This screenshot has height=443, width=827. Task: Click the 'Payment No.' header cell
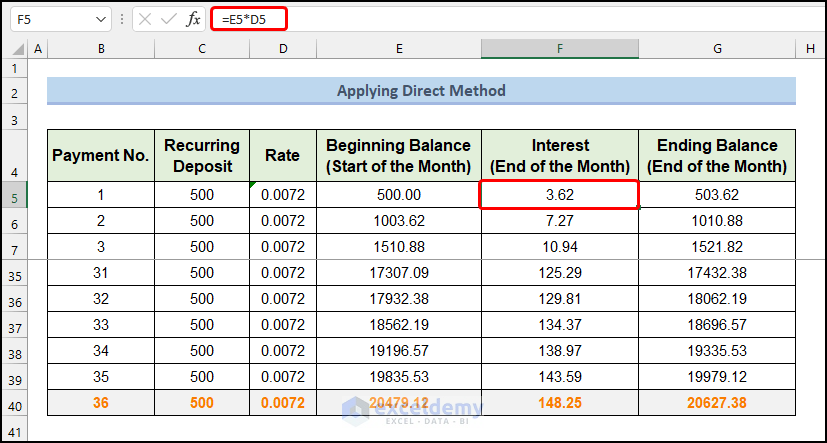click(x=101, y=156)
